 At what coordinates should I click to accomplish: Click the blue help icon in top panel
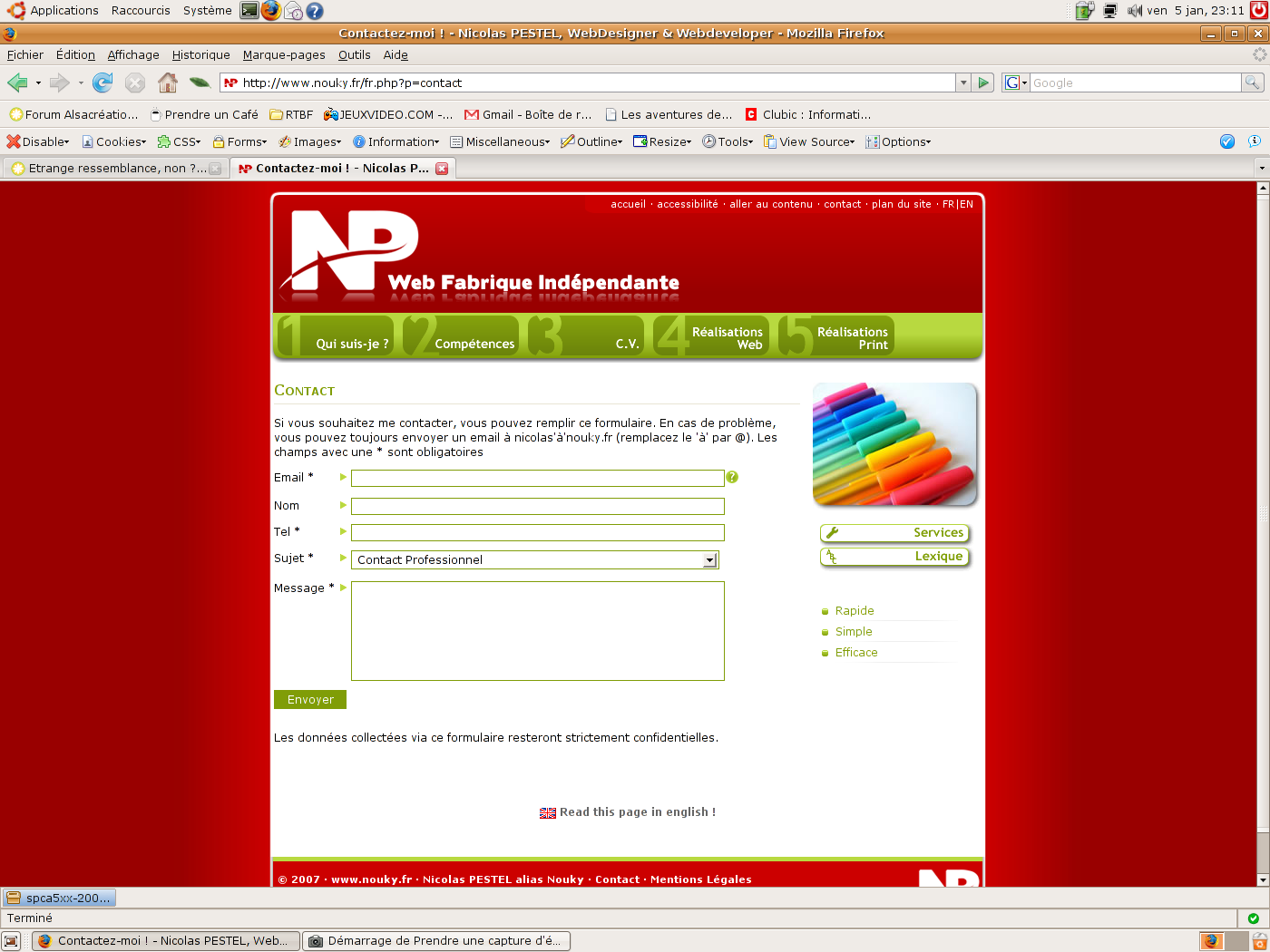coord(315,11)
